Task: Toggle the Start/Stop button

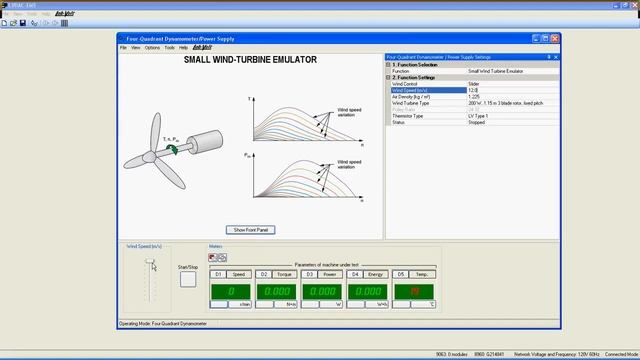Action: pos(188,280)
